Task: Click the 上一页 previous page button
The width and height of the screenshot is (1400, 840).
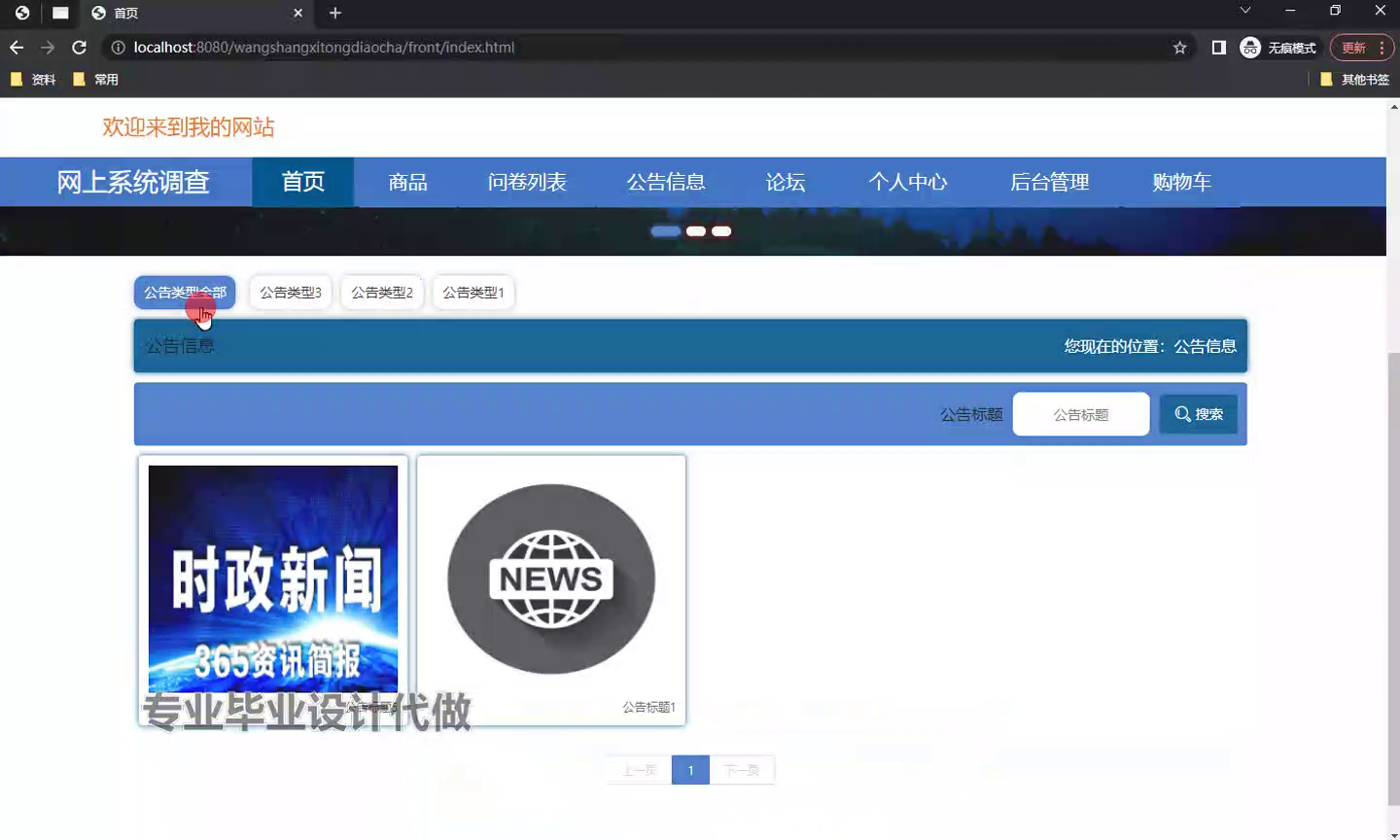Action: pos(639,770)
